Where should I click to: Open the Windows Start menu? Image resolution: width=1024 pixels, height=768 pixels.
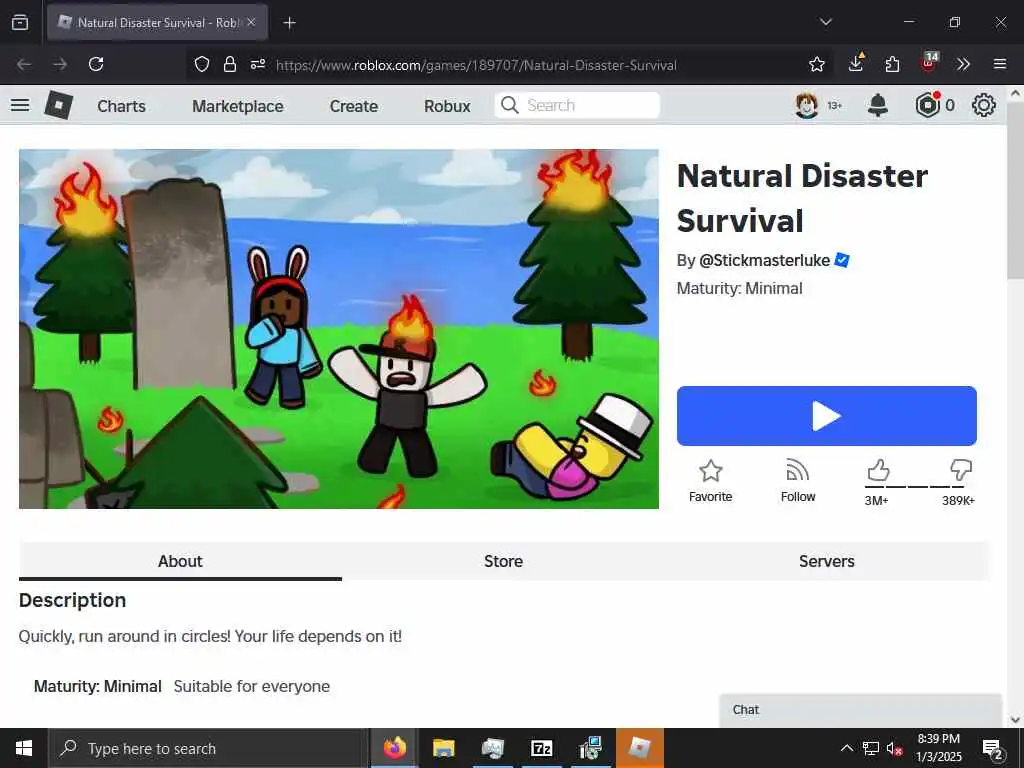coord(24,748)
